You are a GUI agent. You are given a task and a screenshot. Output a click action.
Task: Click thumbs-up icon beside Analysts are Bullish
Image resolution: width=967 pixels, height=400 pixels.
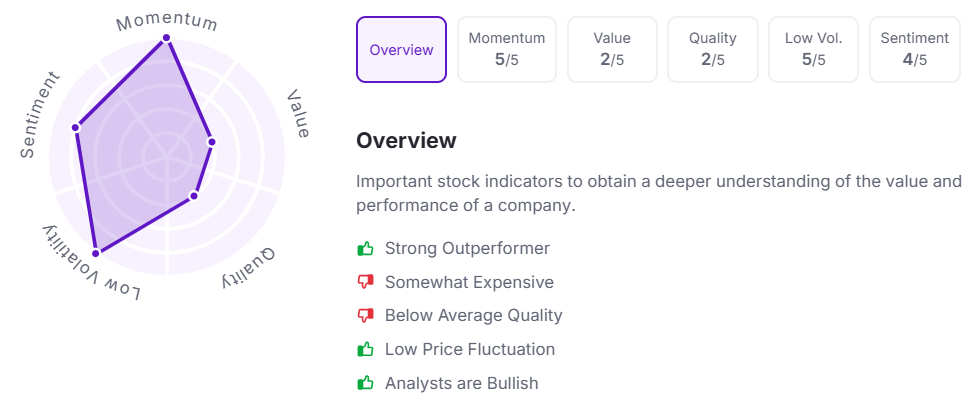tap(365, 383)
